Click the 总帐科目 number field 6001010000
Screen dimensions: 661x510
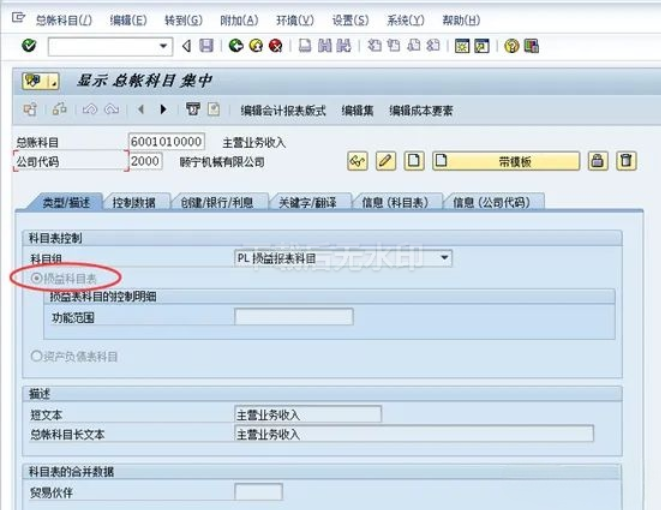(x=166, y=142)
